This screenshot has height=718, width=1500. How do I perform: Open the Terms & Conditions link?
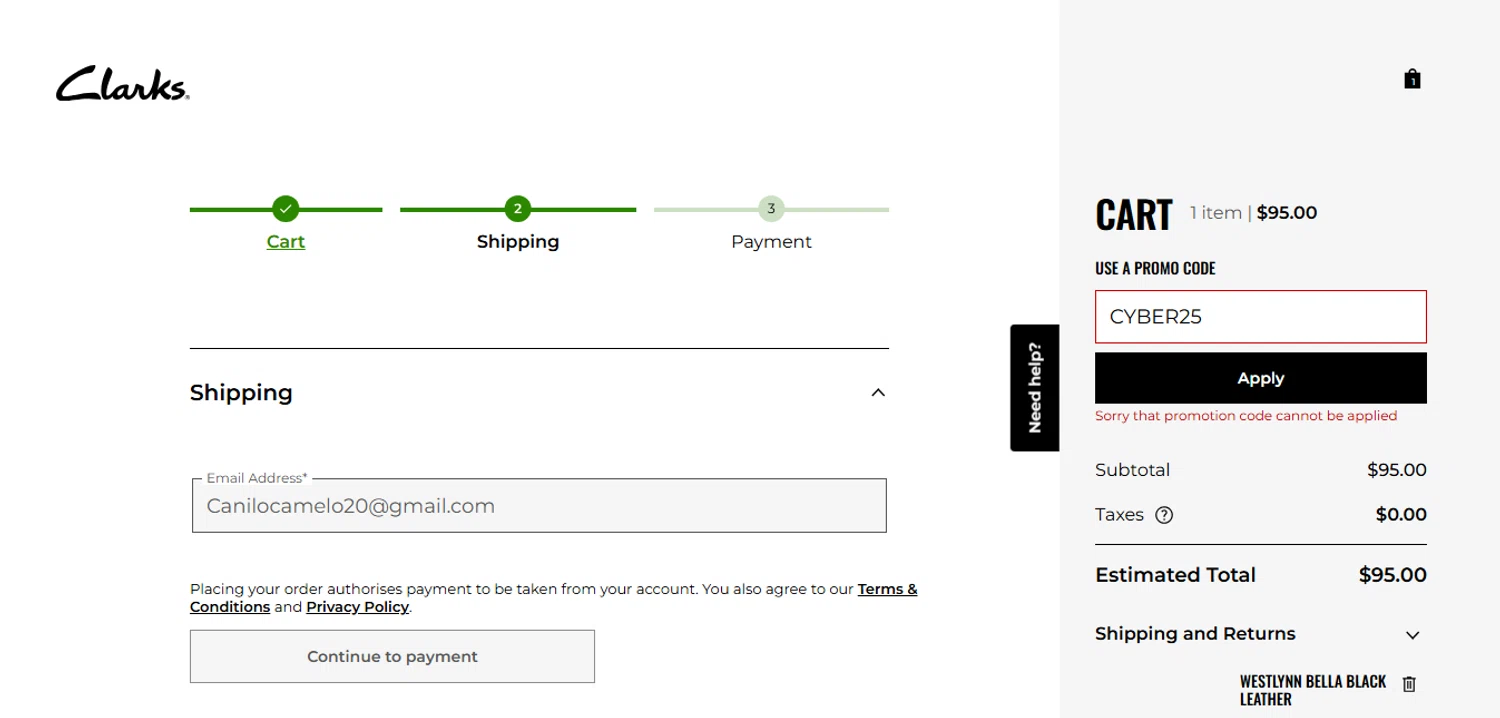886,589
